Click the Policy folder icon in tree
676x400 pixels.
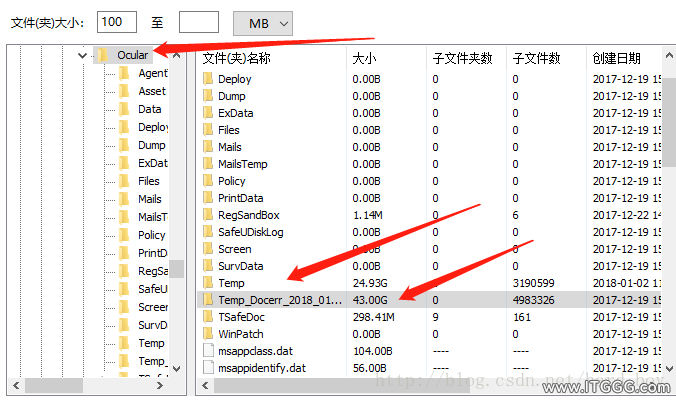(124, 235)
